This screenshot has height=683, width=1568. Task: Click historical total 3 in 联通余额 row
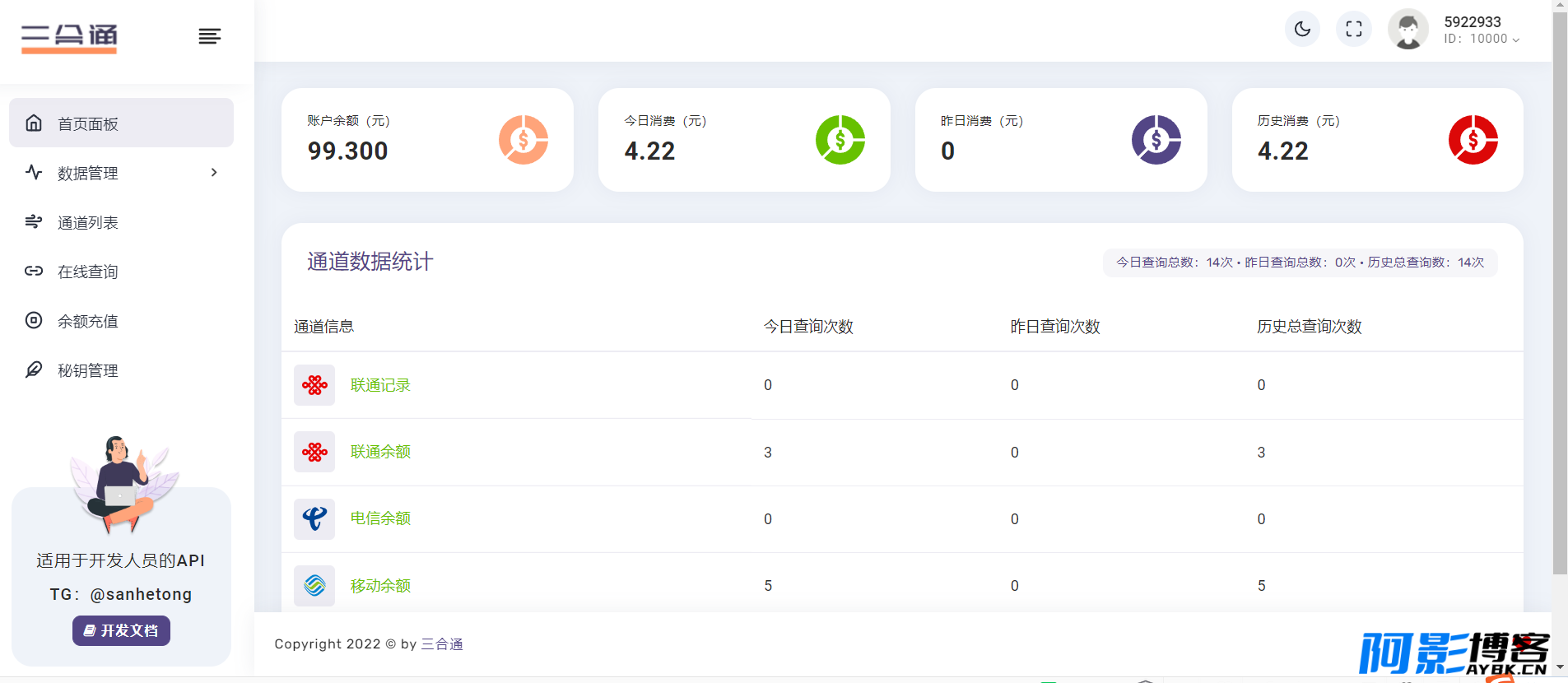point(1261,453)
